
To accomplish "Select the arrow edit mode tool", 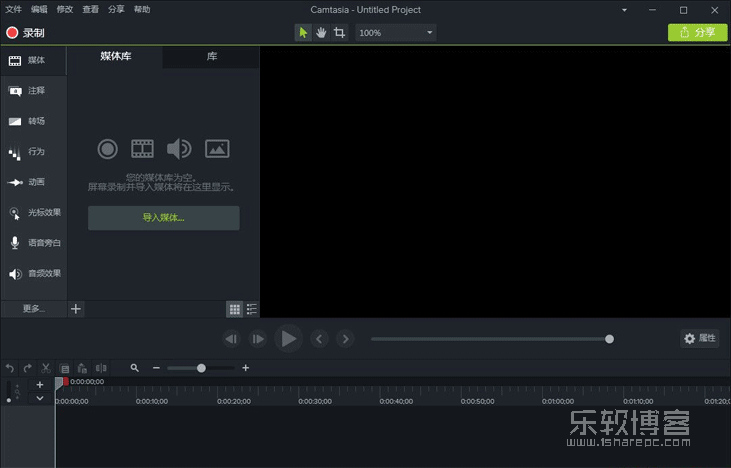I will [x=303, y=33].
